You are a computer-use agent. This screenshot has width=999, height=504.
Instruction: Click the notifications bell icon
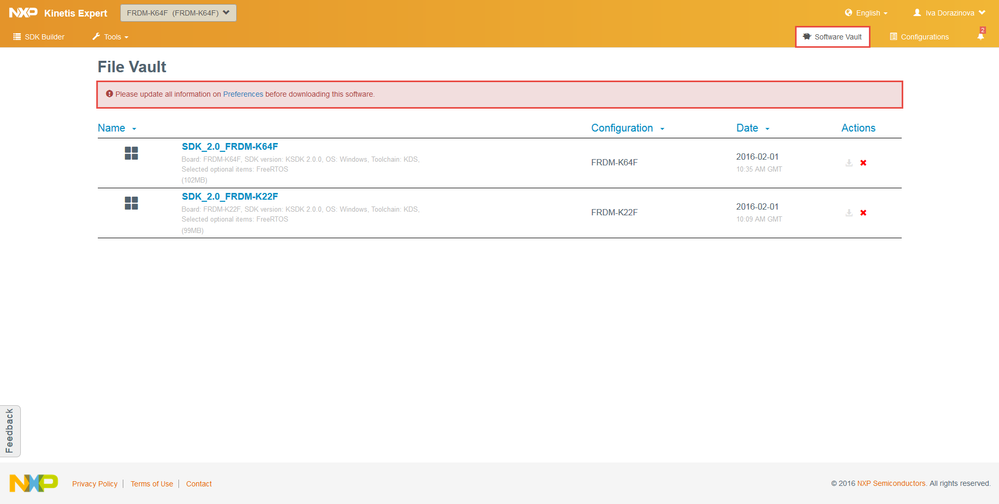tap(981, 37)
